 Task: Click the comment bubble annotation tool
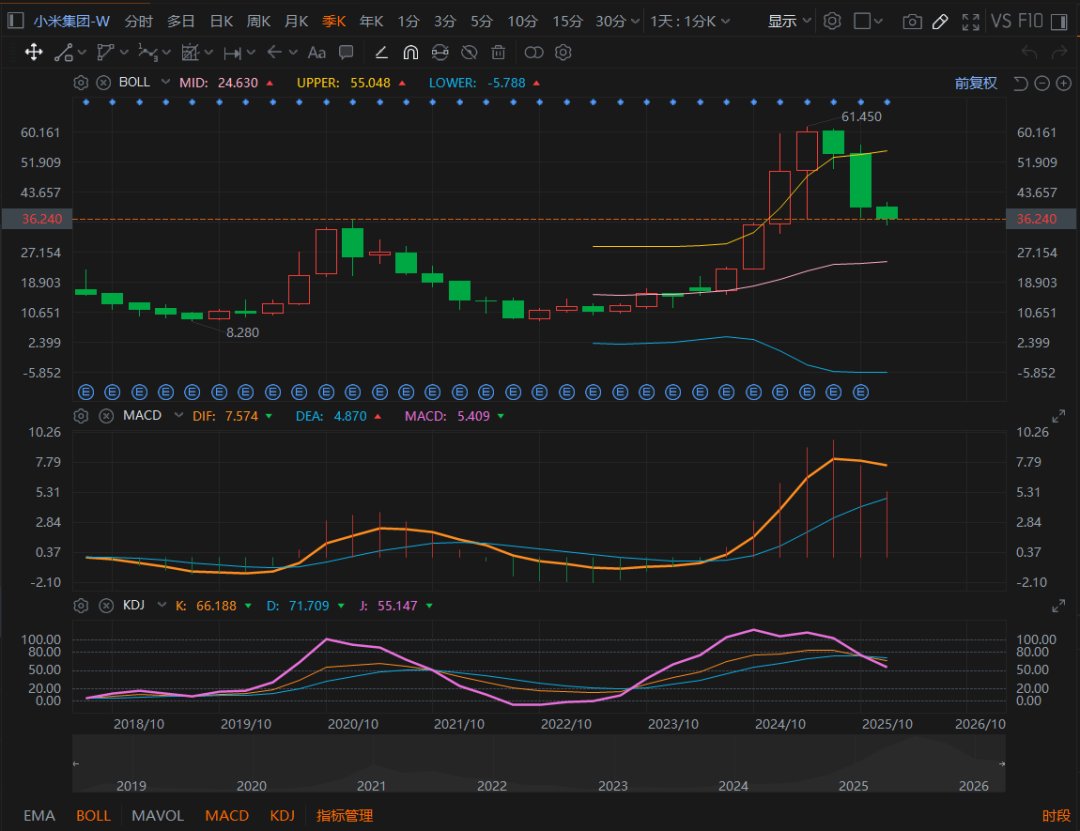[x=346, y=53]
